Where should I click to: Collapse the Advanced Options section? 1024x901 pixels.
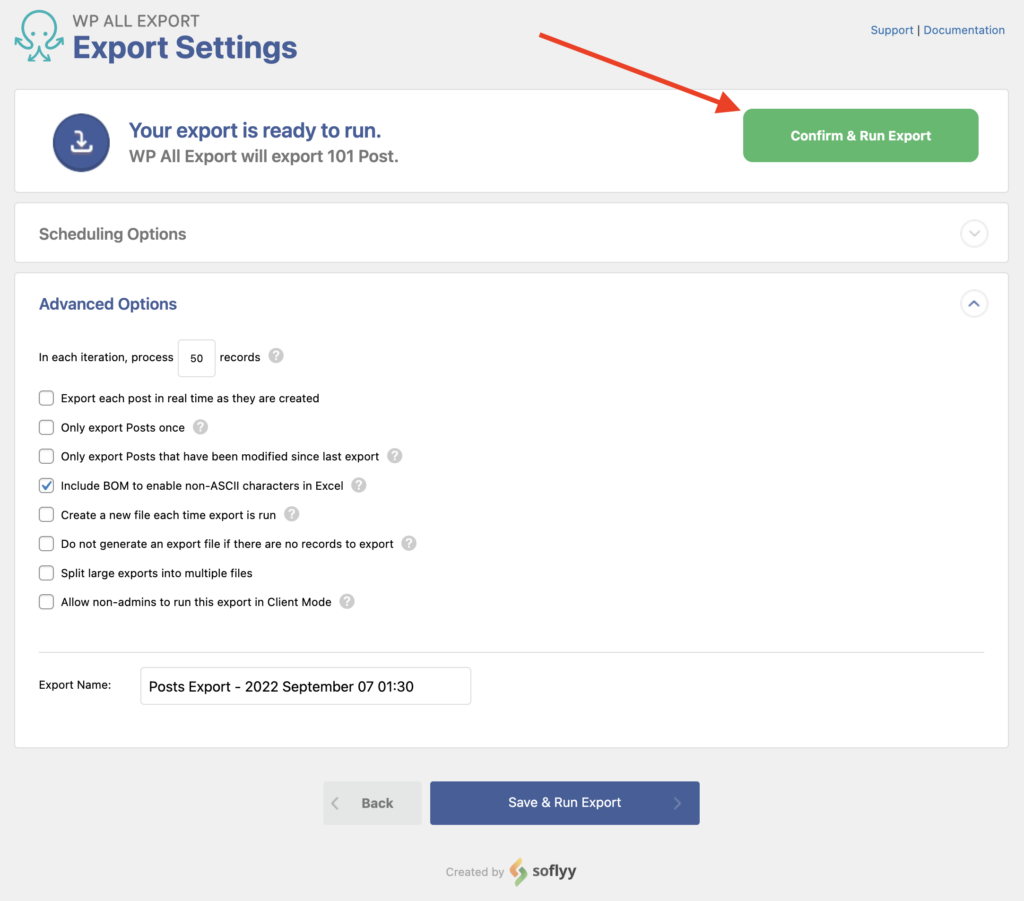973,304
